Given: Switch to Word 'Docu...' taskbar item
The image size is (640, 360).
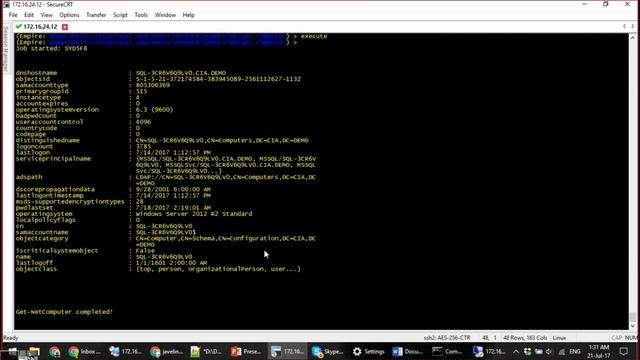Looking at the screenshot, I should (408, 351).
